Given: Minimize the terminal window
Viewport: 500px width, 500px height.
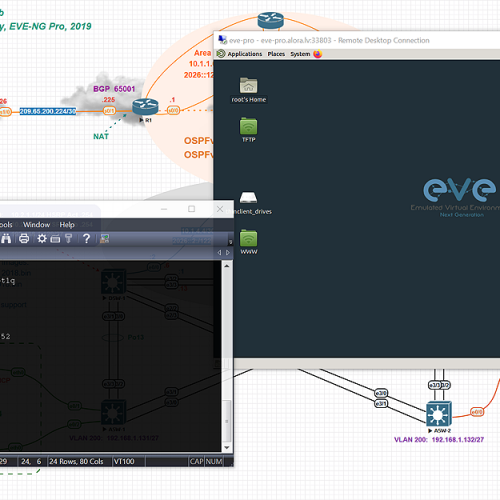Looking at the screenshot, I should coord(164,209).
